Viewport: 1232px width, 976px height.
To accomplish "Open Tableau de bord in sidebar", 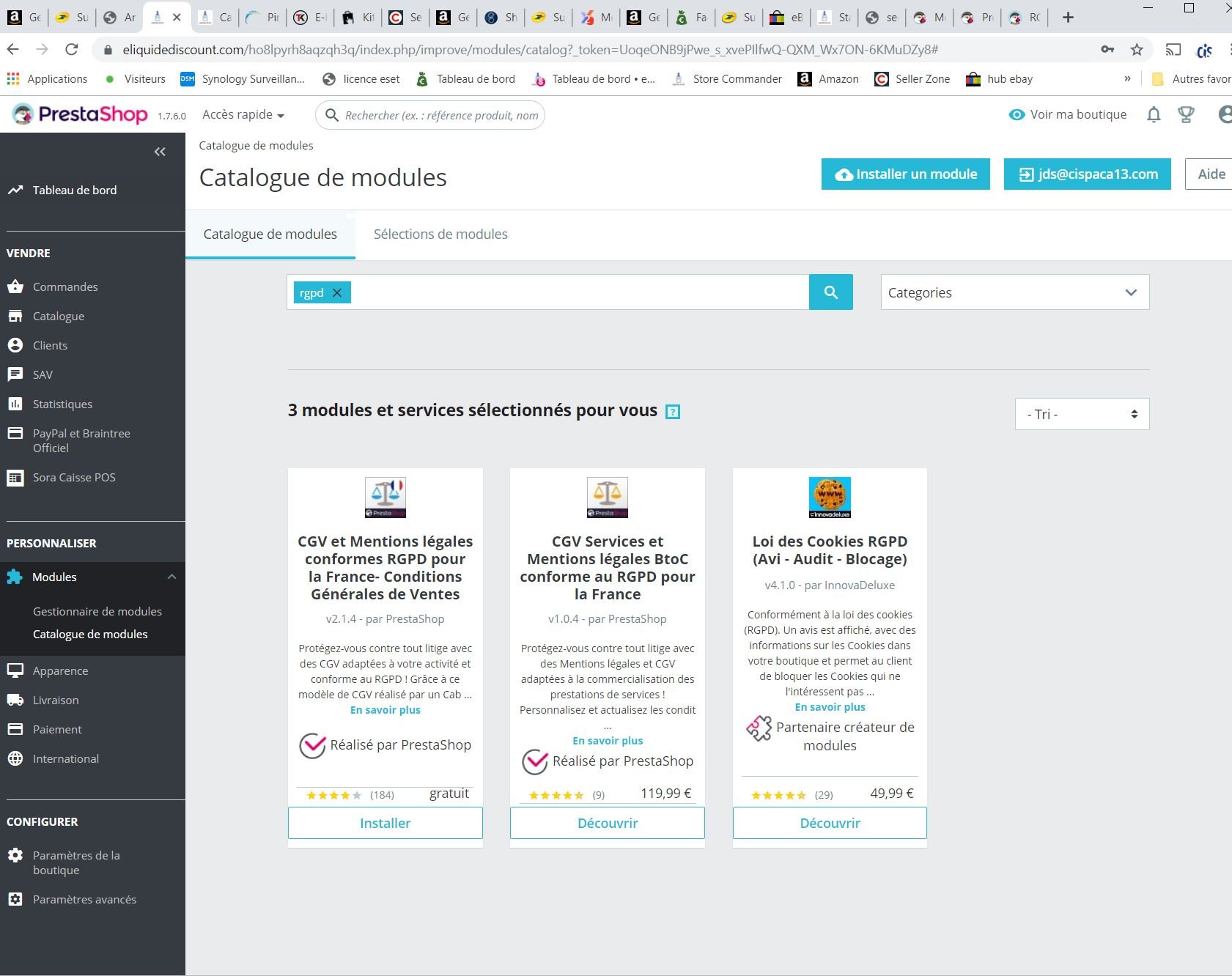I will click(74, 190).
